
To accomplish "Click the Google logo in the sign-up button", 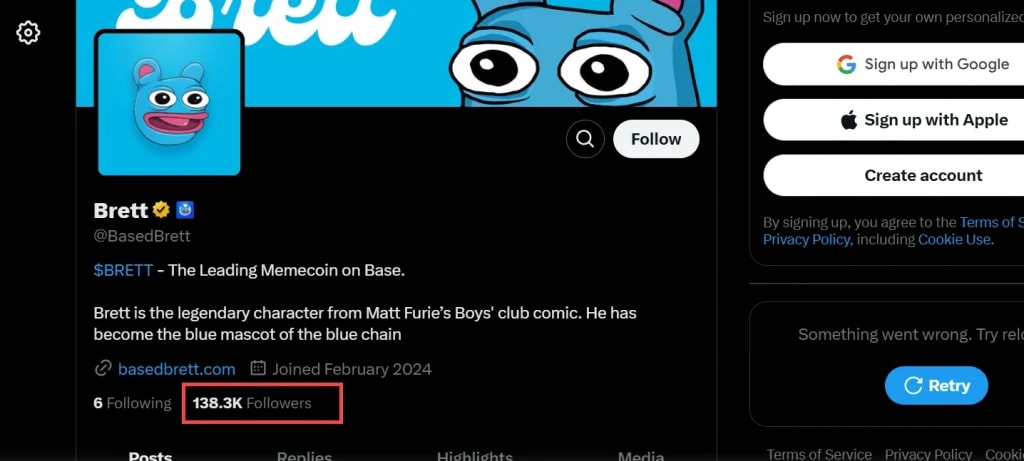I will [846, 64].
